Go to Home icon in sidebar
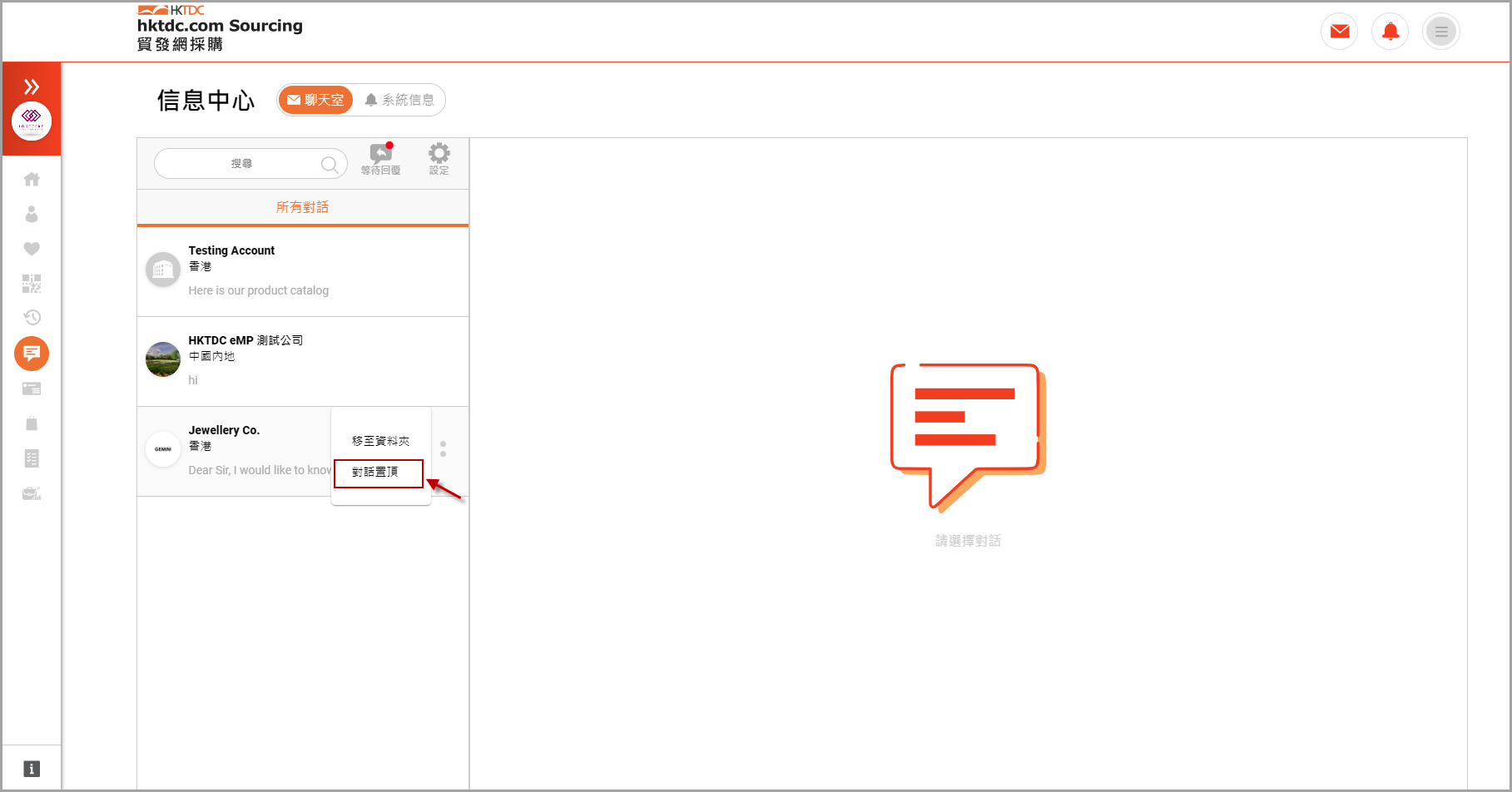1512x792 pixels. pos(32,179)
